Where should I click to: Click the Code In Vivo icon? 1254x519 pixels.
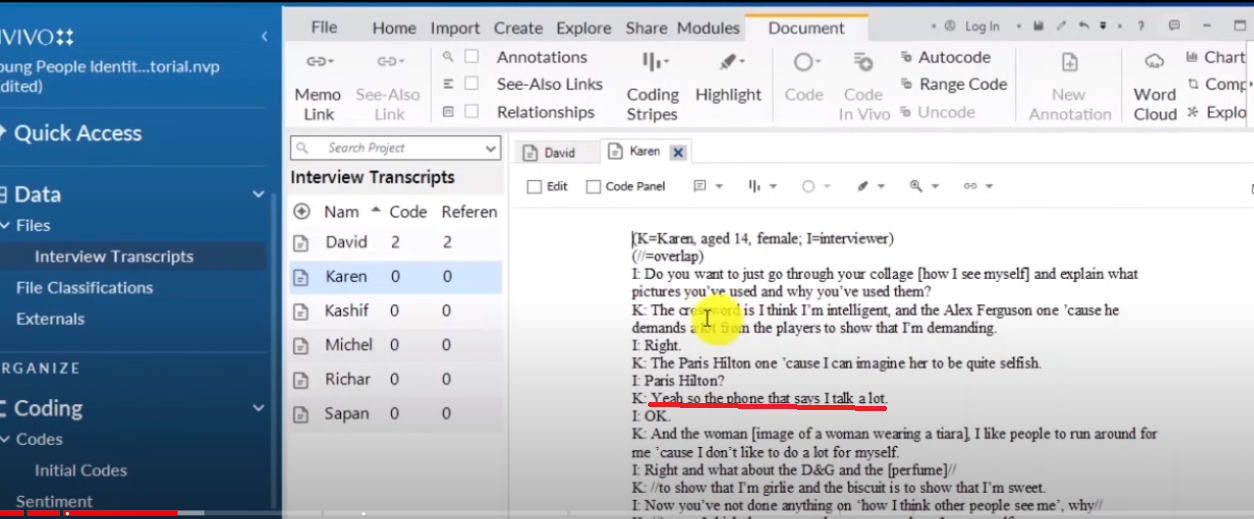pyautogui.click(x=863, y=63)
